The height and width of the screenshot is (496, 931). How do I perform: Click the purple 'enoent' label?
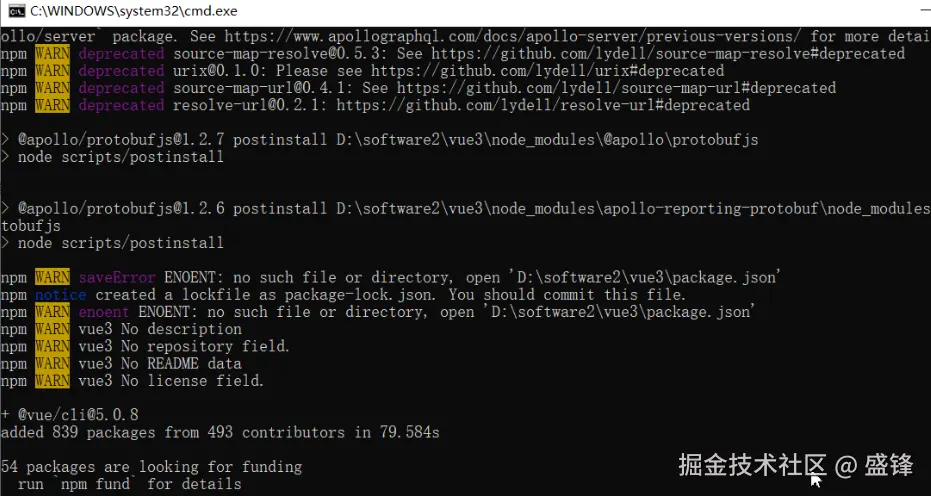[103, 312]
